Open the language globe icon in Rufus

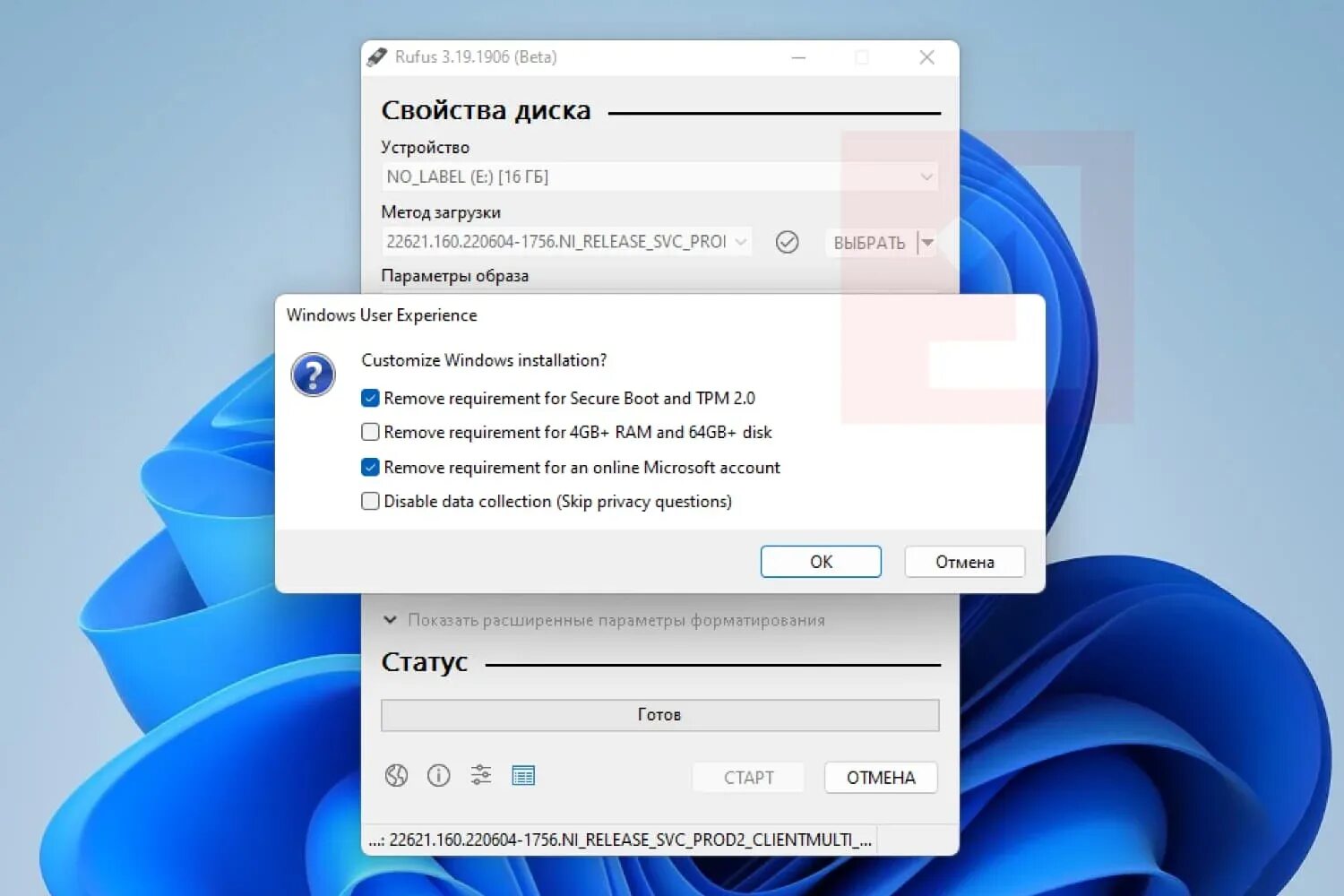click(x=396, y=775)
